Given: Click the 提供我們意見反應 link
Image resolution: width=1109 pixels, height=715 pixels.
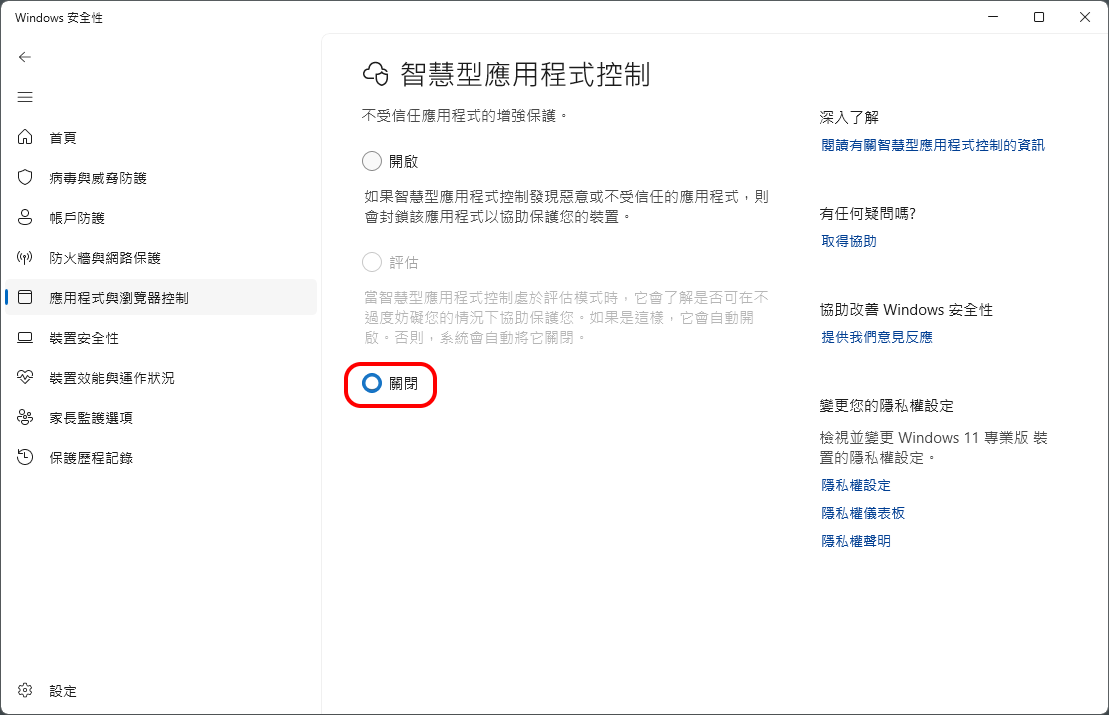Looking at the screenshot, I should pos(877,337).
